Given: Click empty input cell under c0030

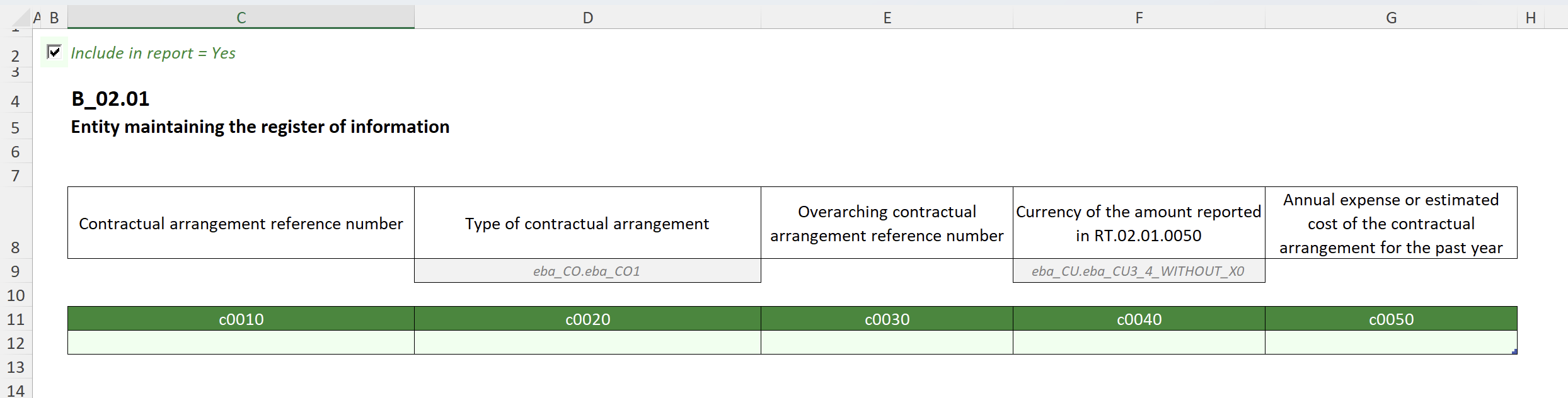Looking at the screenshot, I should click(x=887, y=343).
